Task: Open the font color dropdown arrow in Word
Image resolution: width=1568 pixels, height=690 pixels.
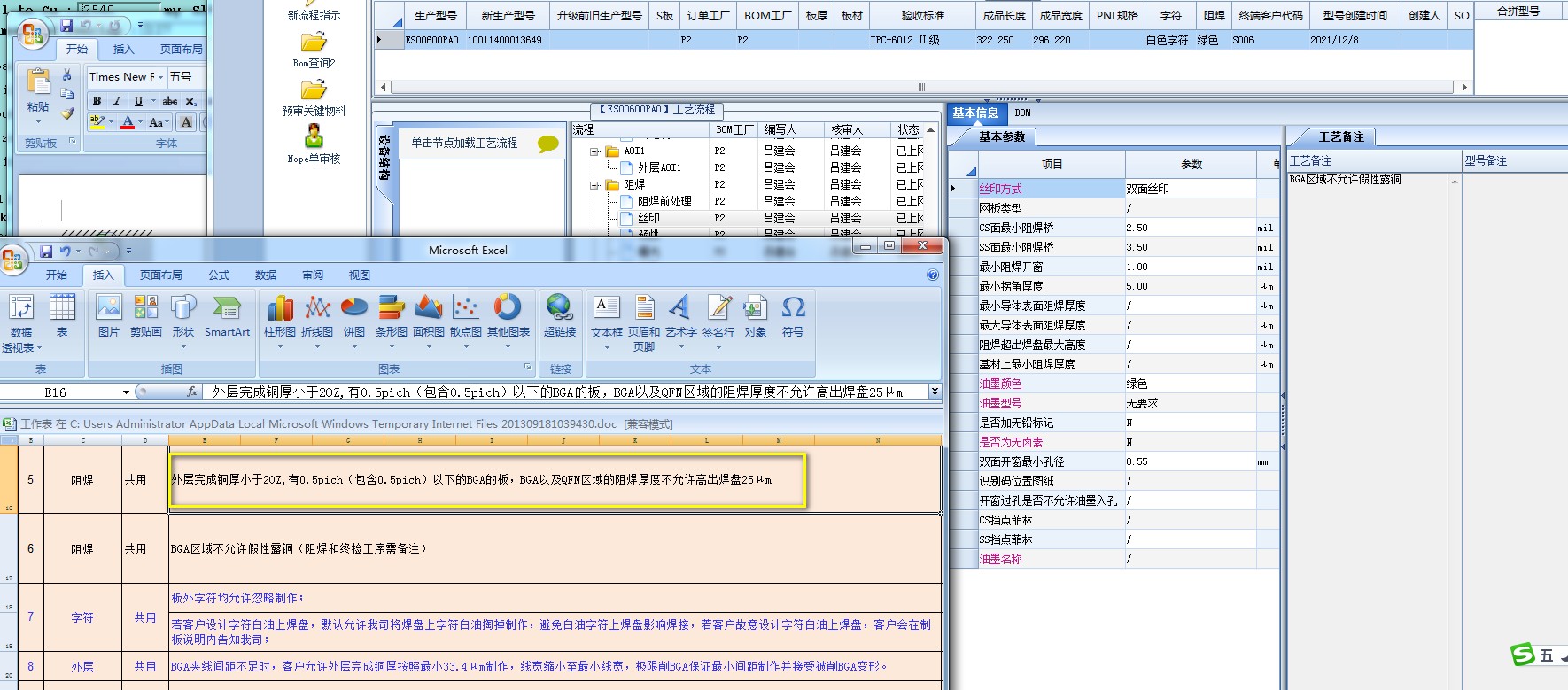Action: [141, 122]
